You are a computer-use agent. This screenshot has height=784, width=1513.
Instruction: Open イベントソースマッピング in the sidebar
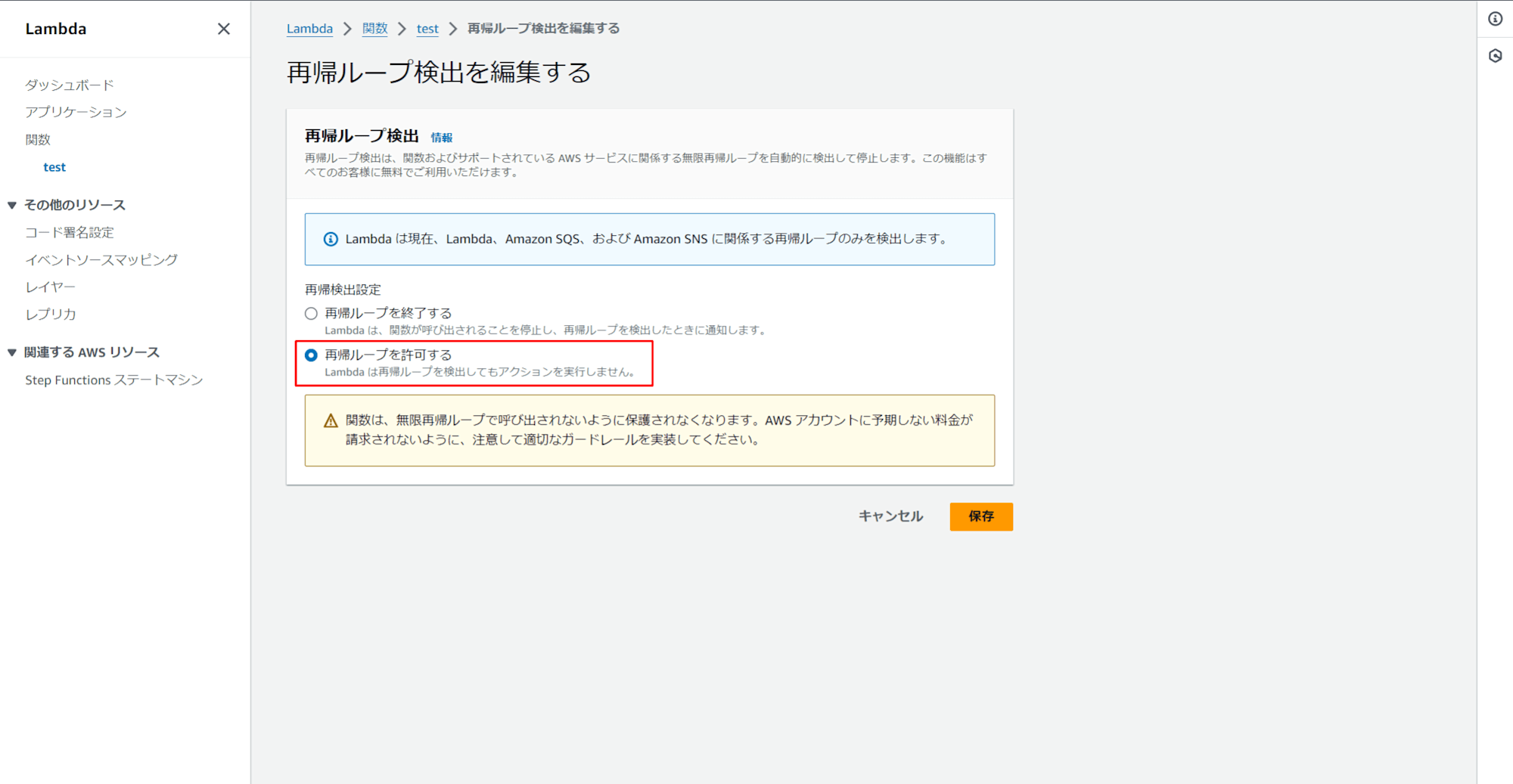(x=101, y=259)
